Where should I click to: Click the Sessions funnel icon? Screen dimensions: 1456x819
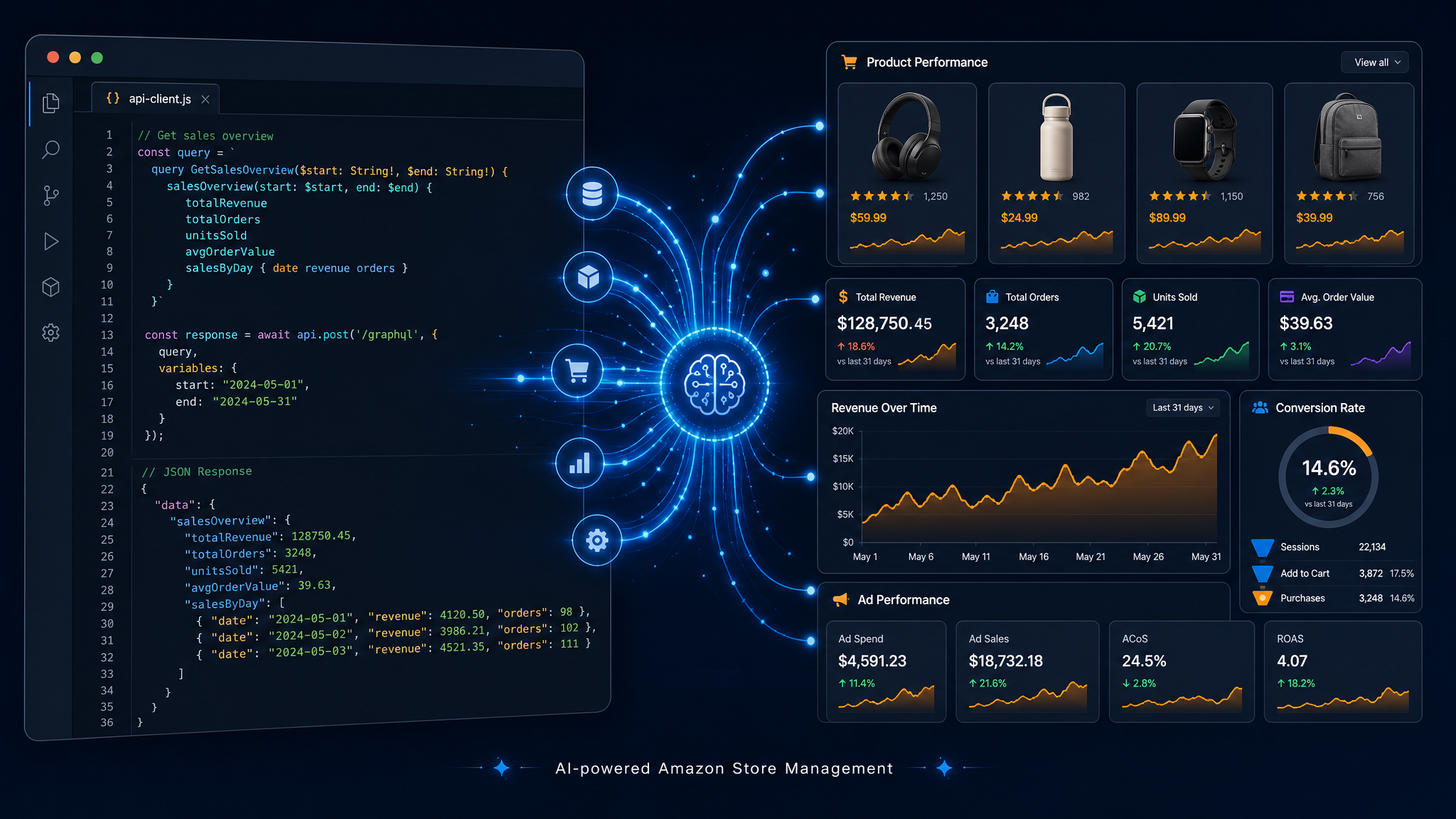coord(1262,547)
